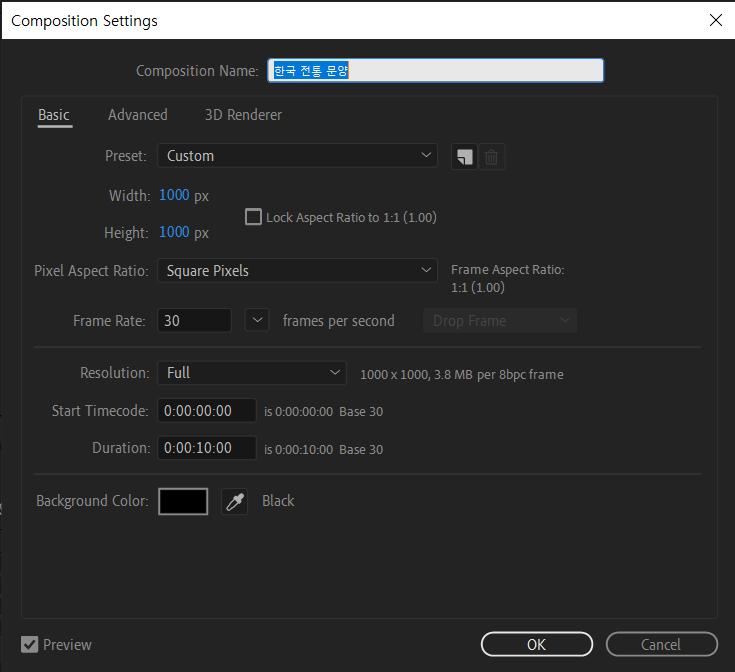Click the Frame Aspect Ratio label
The height and width of the screenshot is (672, 735).
tap(508, 270)
